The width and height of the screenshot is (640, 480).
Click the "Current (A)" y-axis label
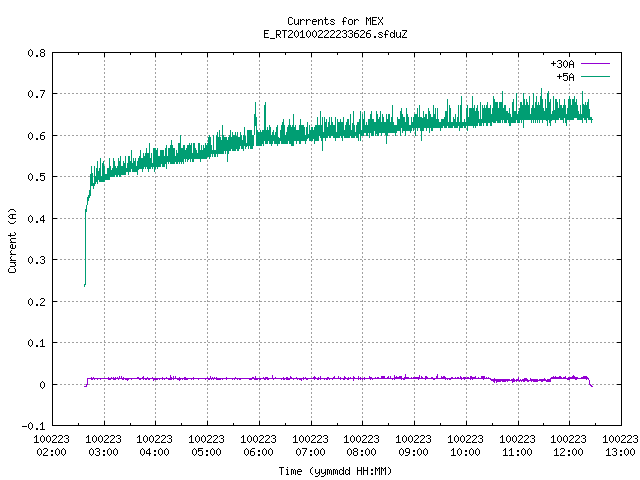pos(12,240)
